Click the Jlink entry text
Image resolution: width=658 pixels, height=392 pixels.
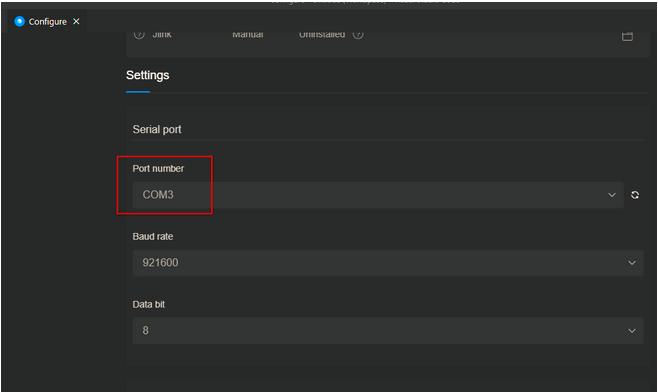(162, 34)
